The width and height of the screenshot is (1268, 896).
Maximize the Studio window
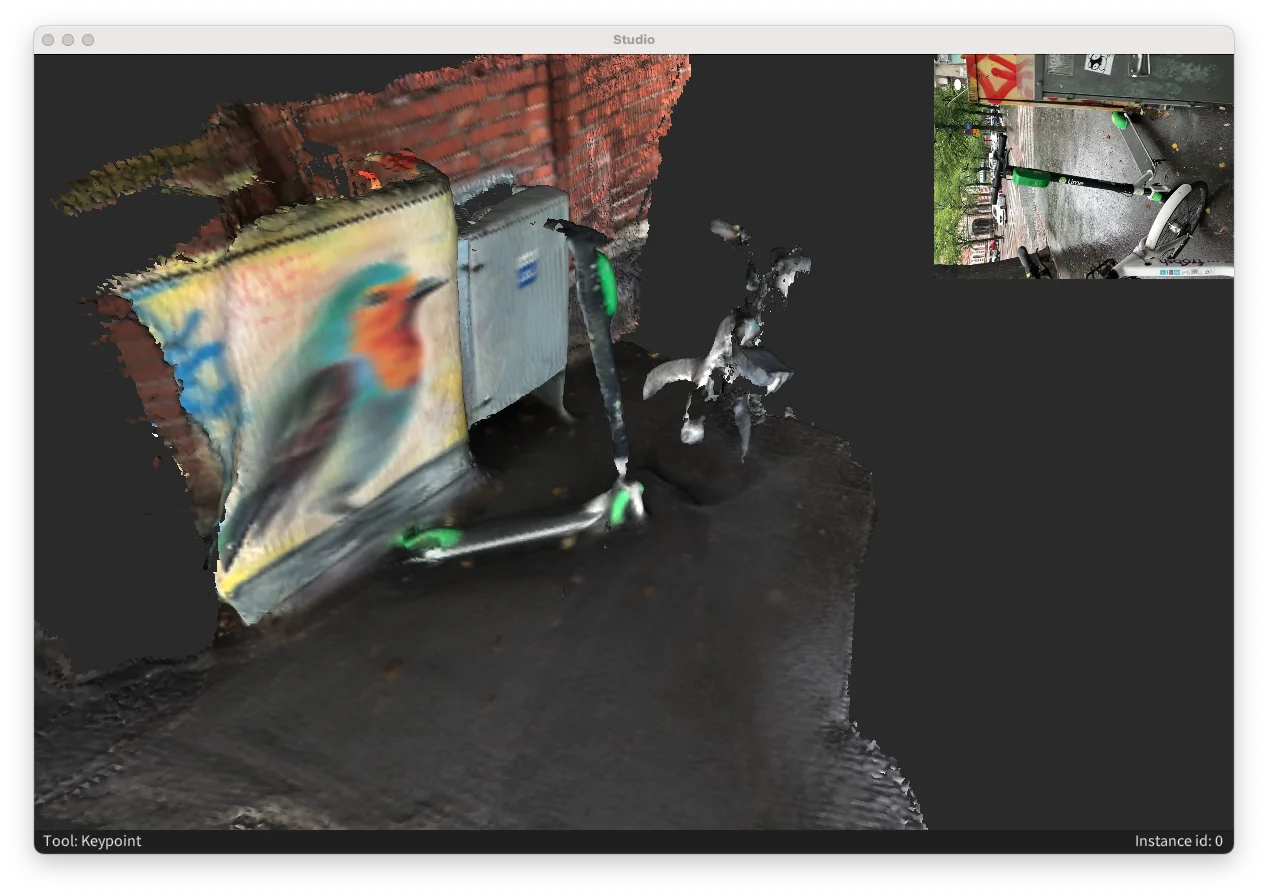[88, 40]
